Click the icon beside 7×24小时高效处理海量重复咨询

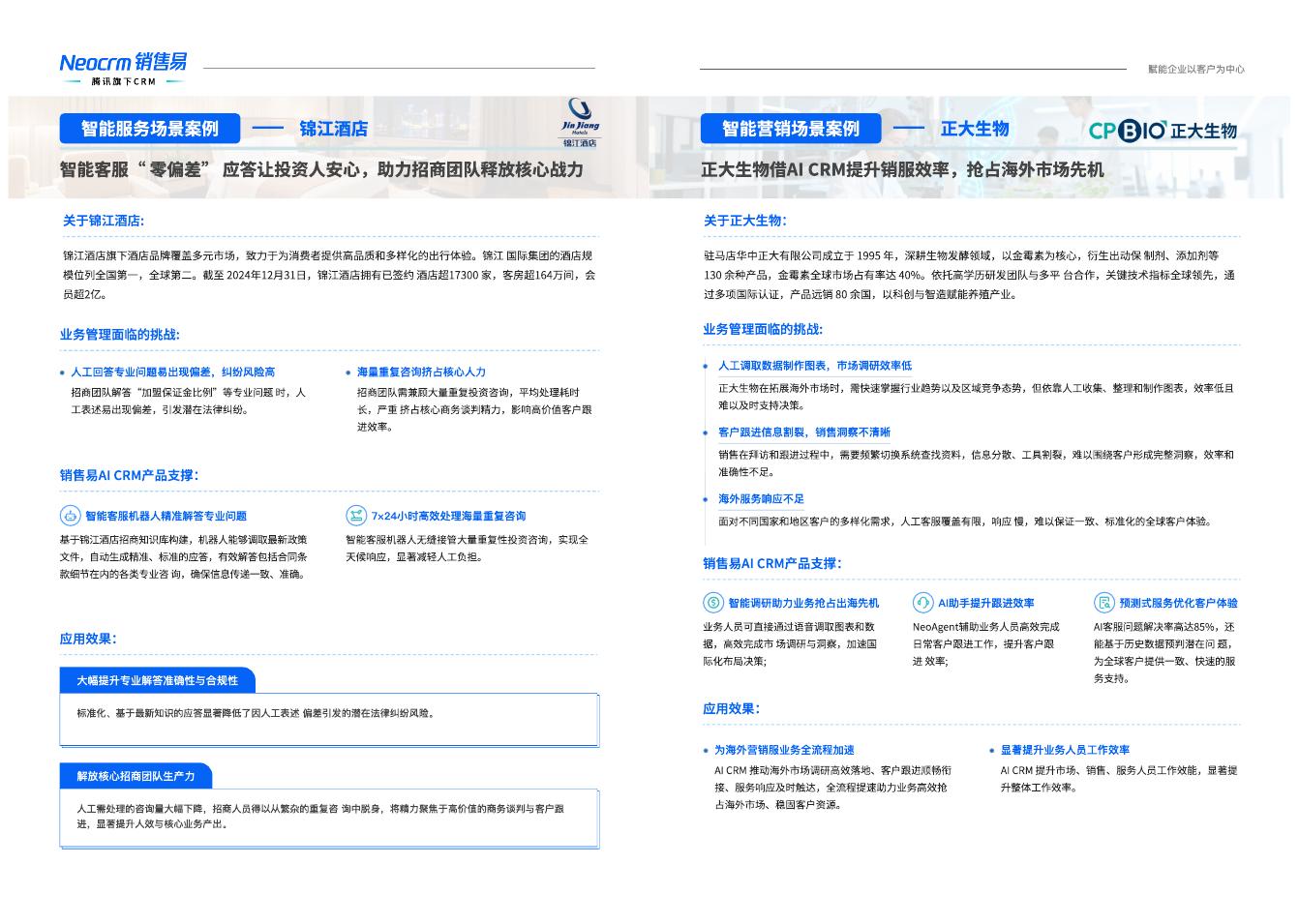(x=356, y=516)
